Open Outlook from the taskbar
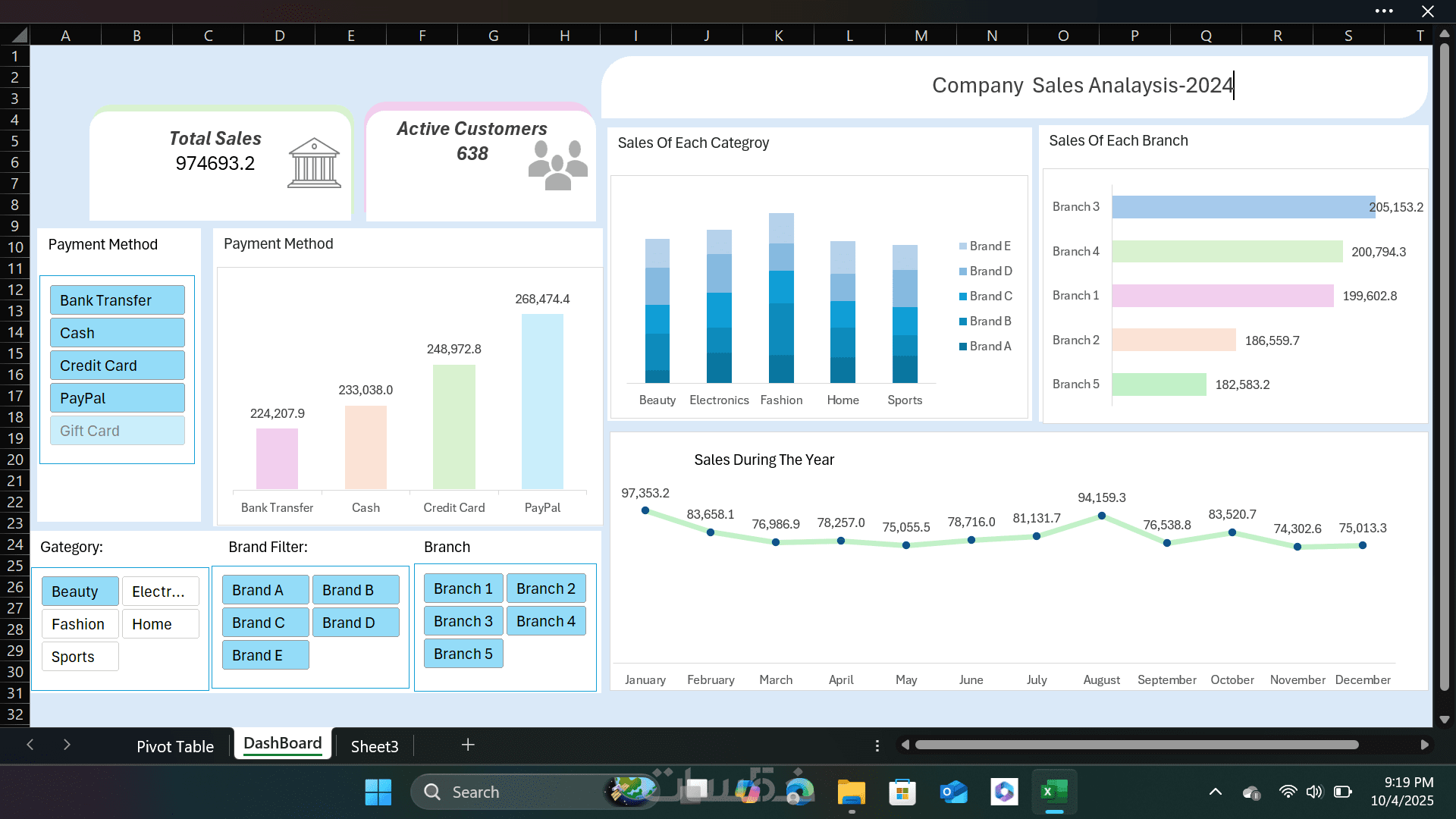1456x819 pixels. pos(953,792)
